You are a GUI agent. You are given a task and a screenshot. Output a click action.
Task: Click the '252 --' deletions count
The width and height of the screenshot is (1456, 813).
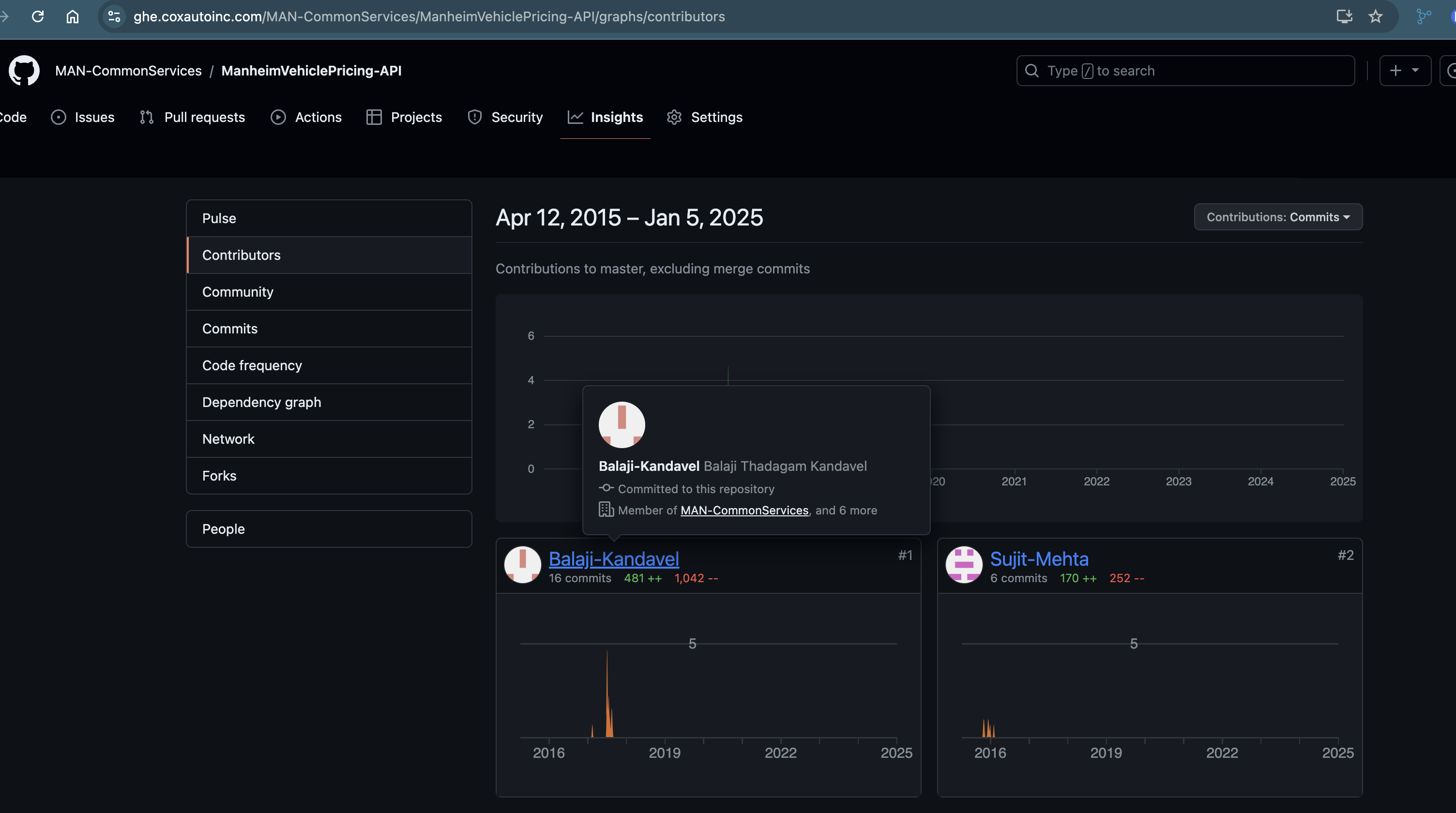(1126, 578)
